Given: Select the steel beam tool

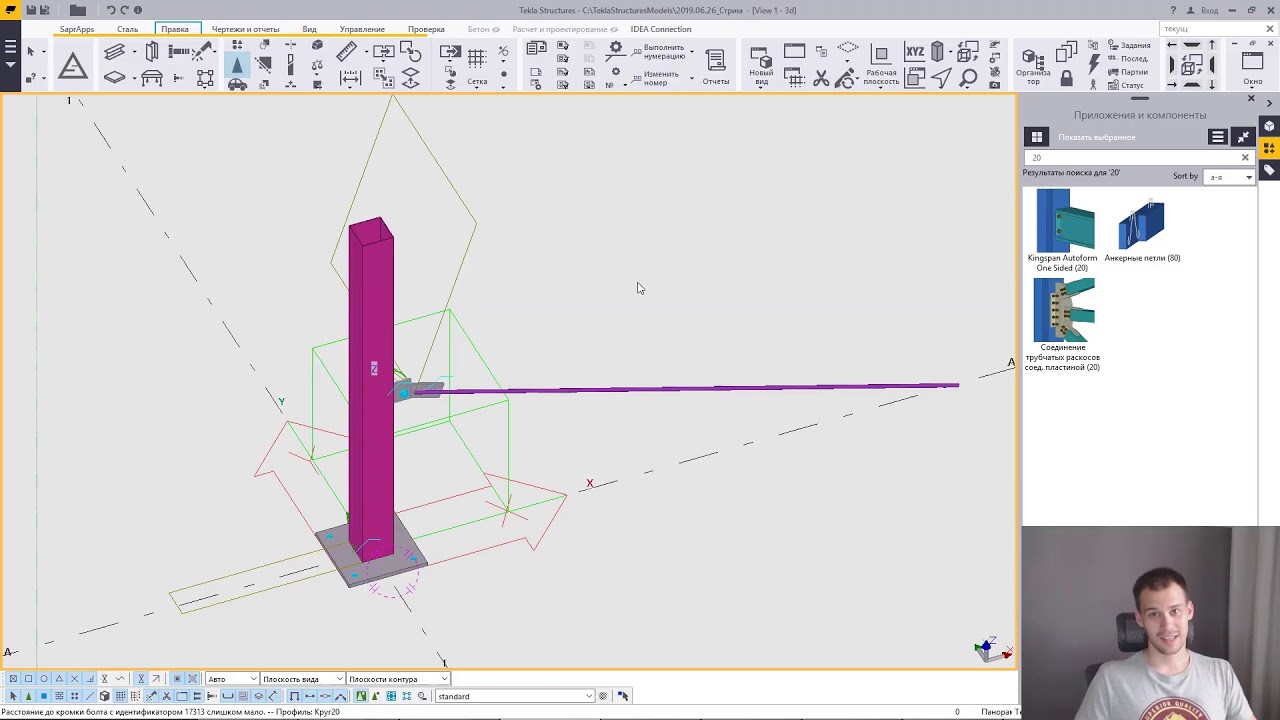Looking at the screenshot, I should 114,52.
